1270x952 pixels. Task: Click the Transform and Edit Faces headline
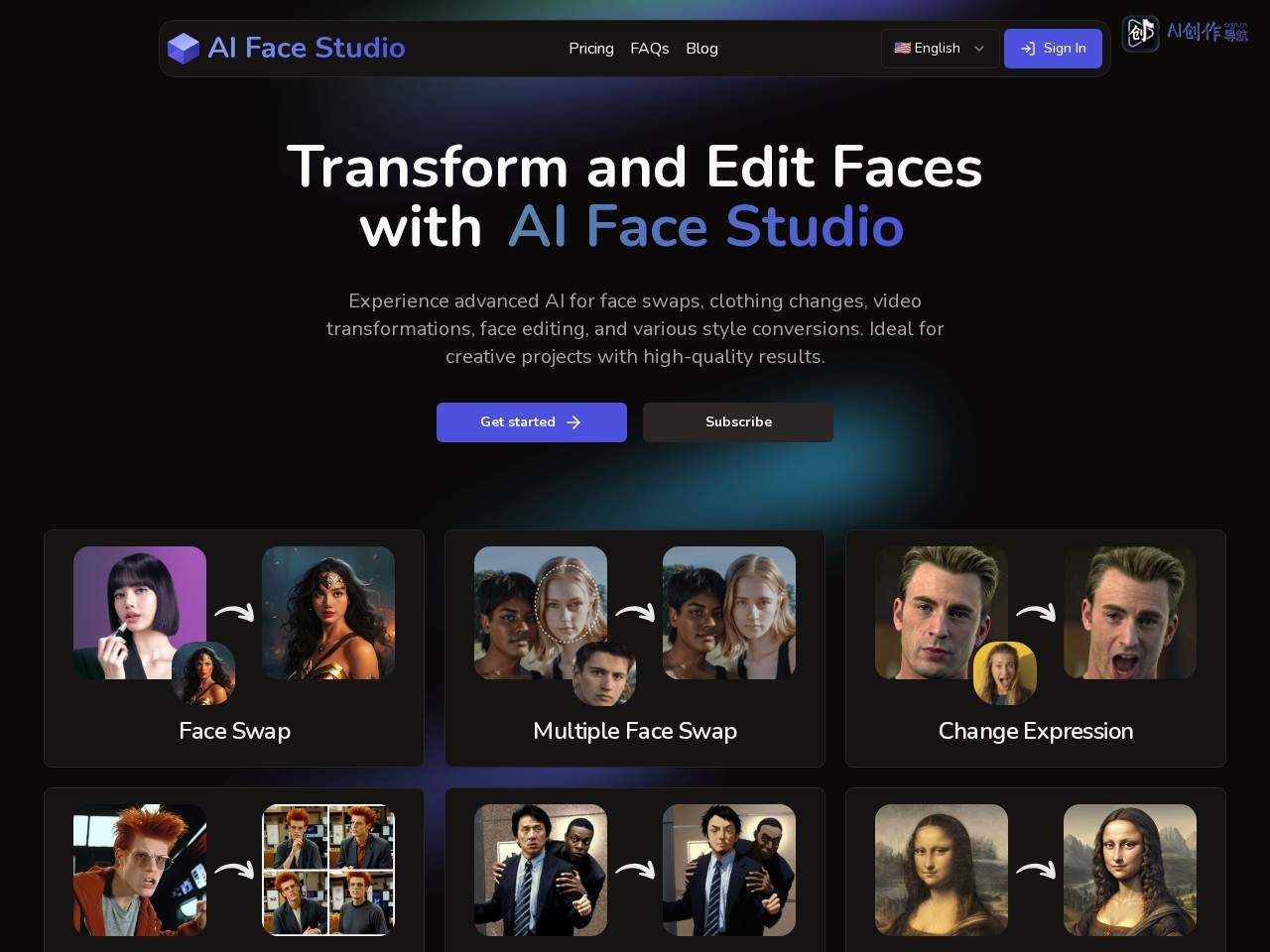[x=635, y=196]
